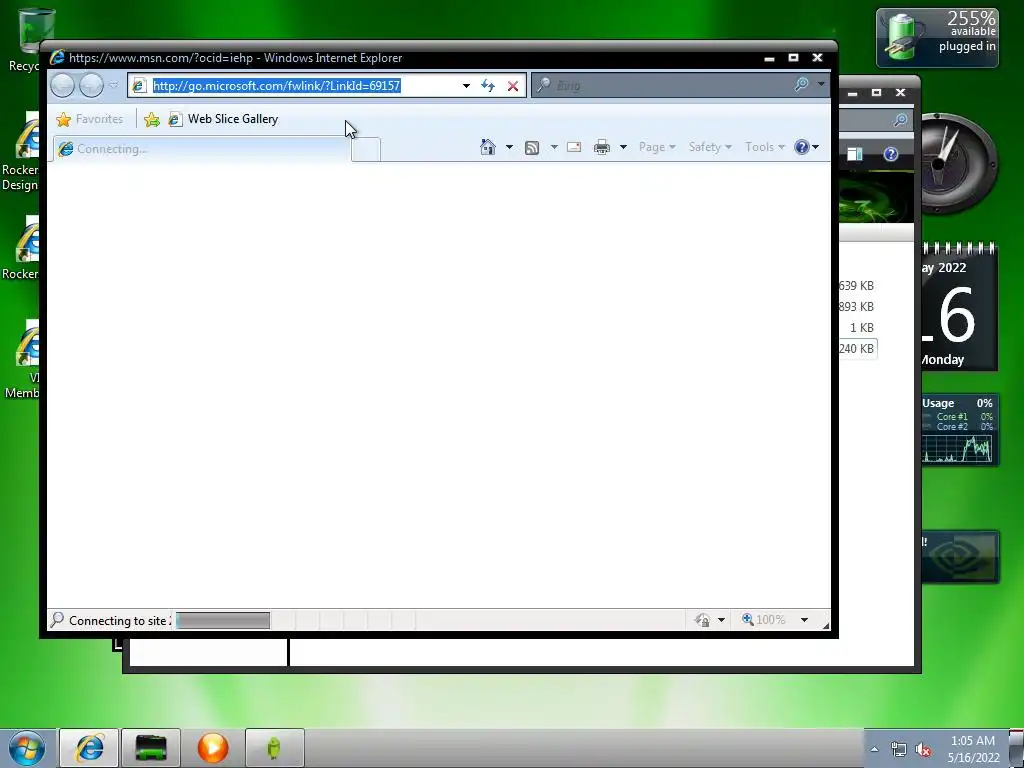Click the status bar loading progress bar
Image resolution: width=1024 pixels, height=768 pixels.
[x=223, y=620]
